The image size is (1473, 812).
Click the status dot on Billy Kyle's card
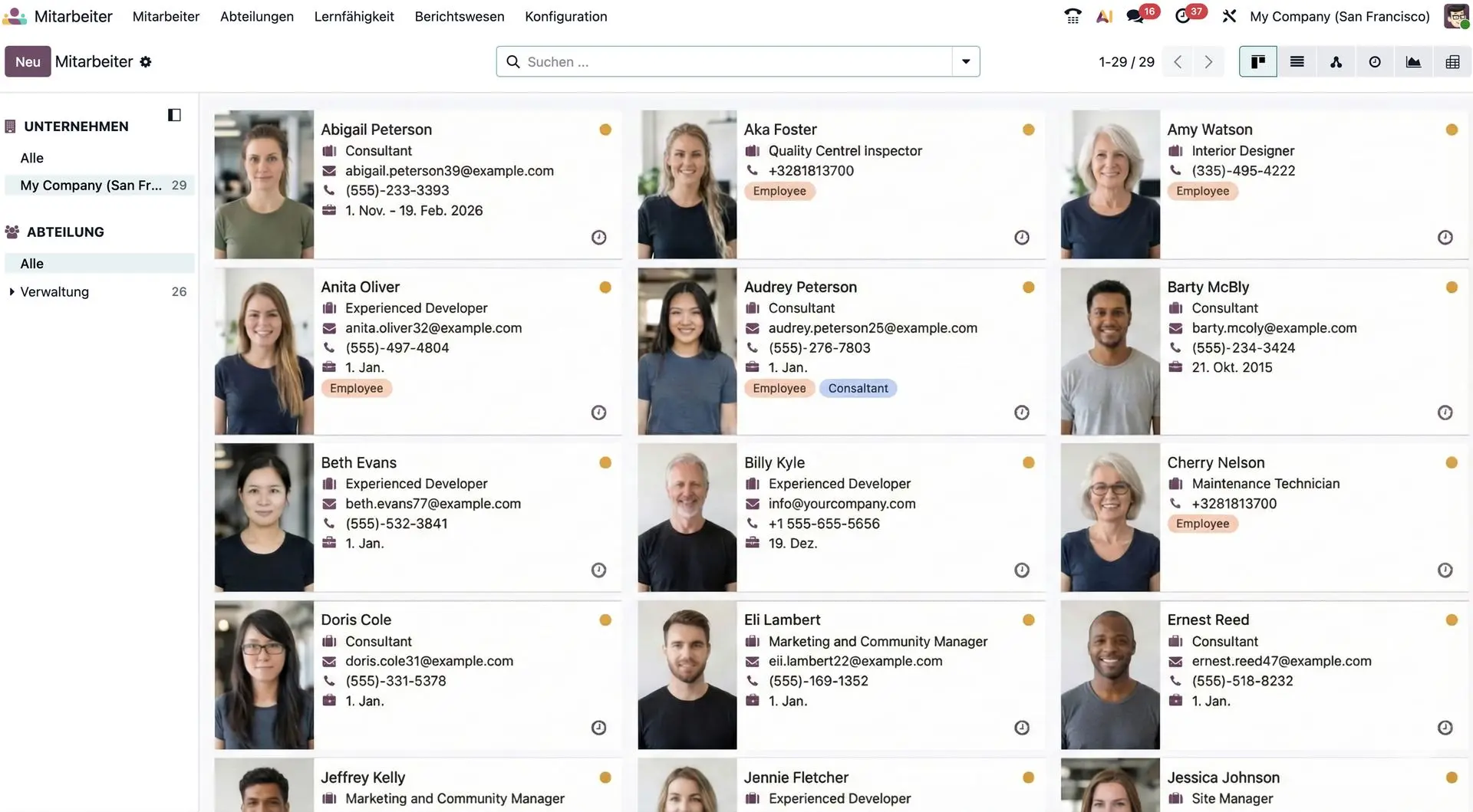tap(1028, 462)
